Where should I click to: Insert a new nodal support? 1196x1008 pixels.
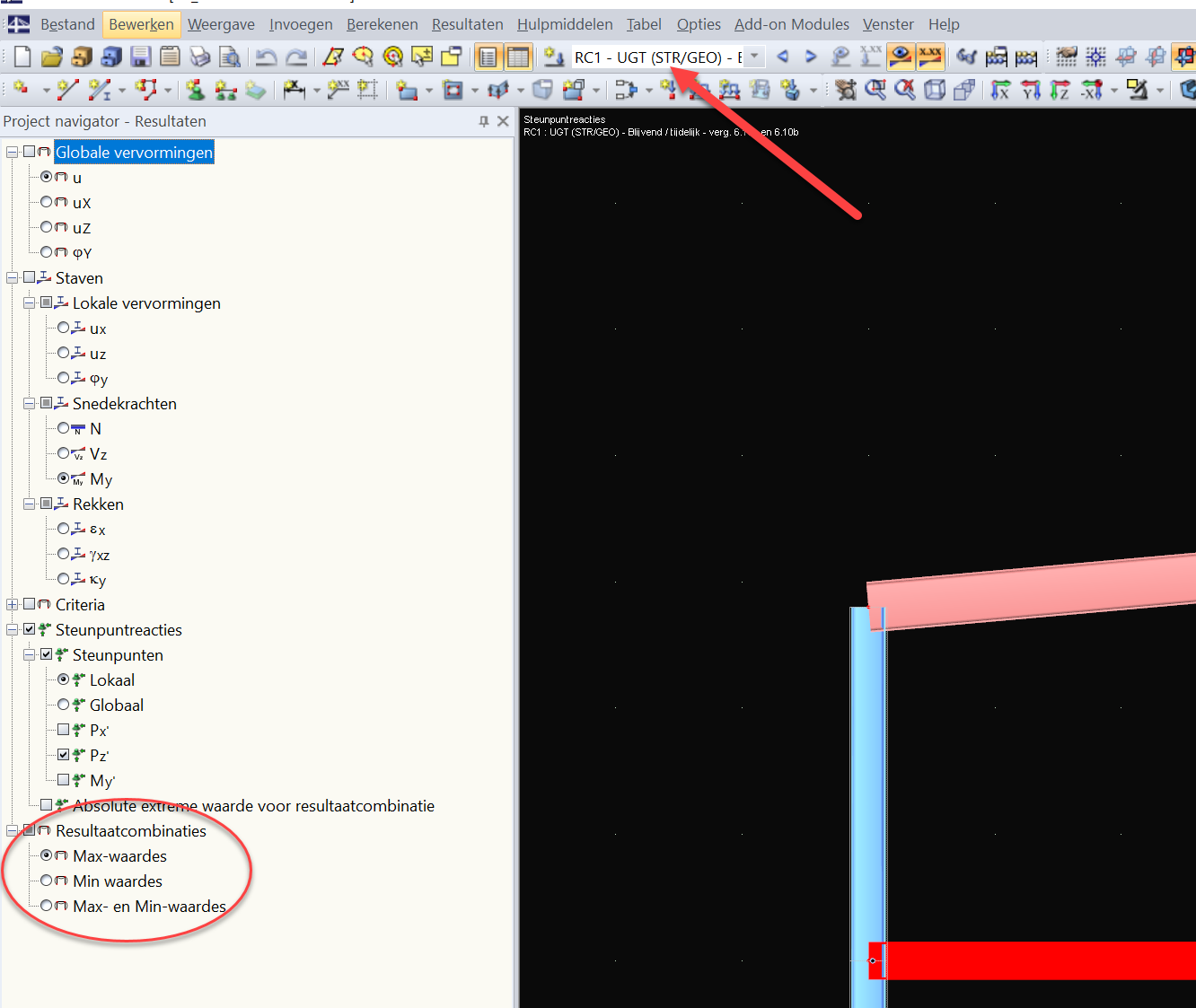point(196,89)
